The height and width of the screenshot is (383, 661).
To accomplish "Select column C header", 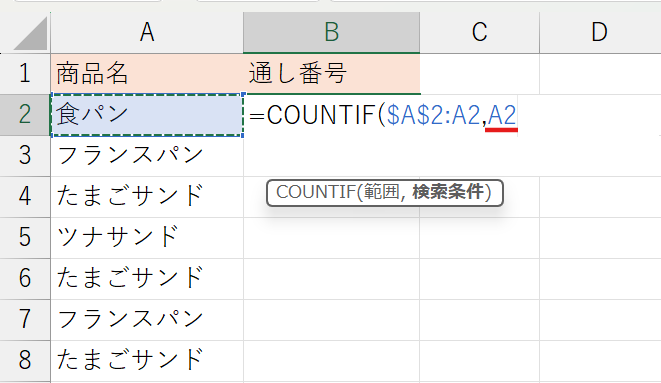I will coord(480,32).
